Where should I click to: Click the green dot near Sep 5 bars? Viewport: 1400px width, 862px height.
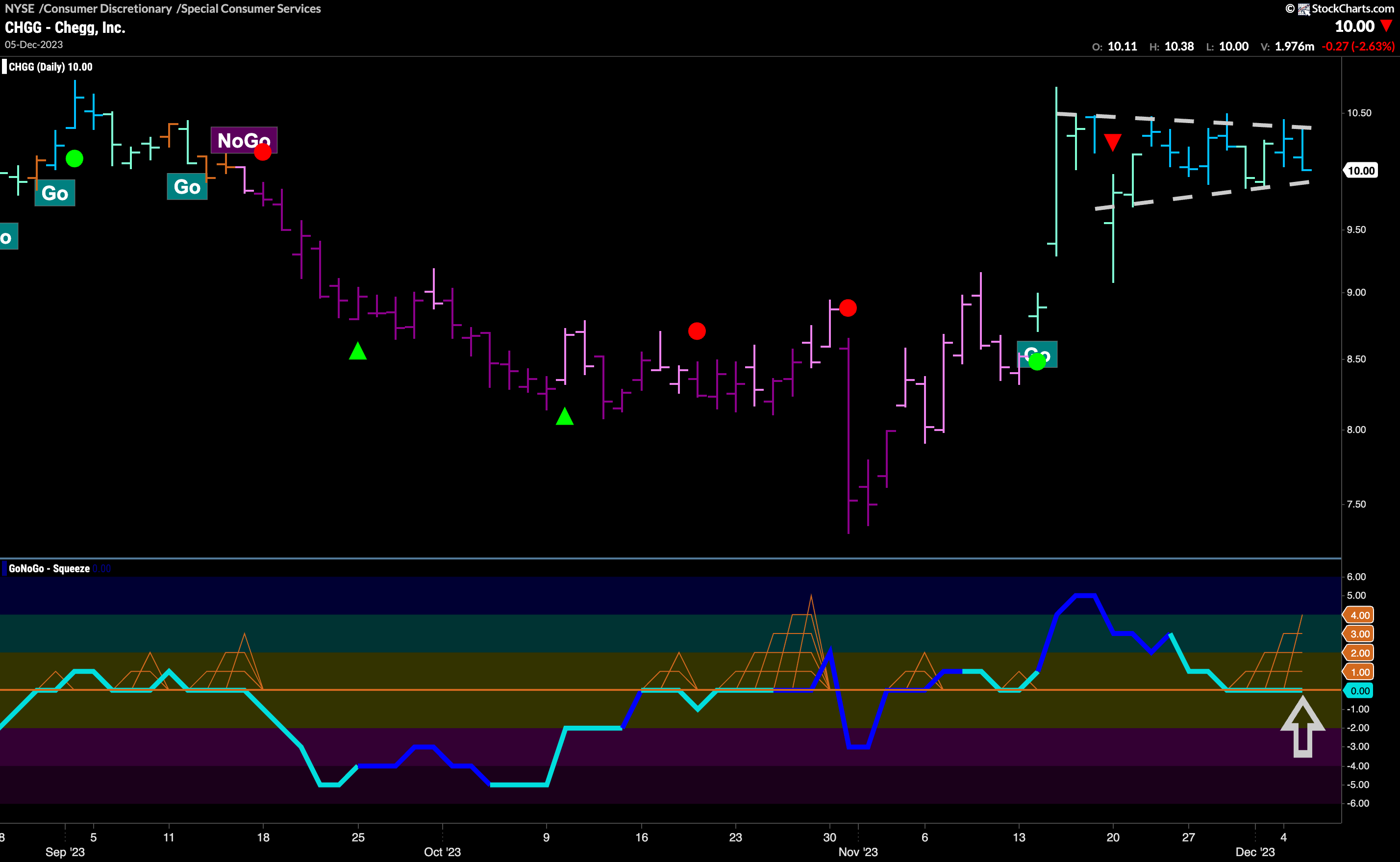click(75, 158)
